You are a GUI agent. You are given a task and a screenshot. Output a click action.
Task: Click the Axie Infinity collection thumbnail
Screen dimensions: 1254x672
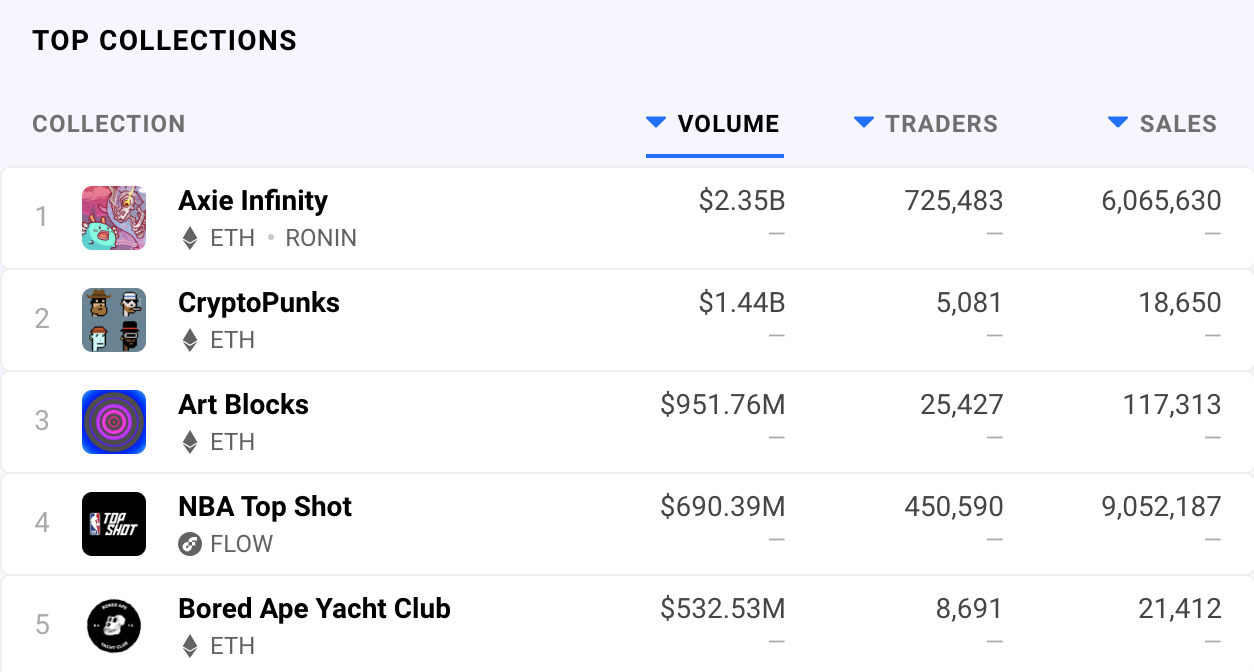coord(114,218)
